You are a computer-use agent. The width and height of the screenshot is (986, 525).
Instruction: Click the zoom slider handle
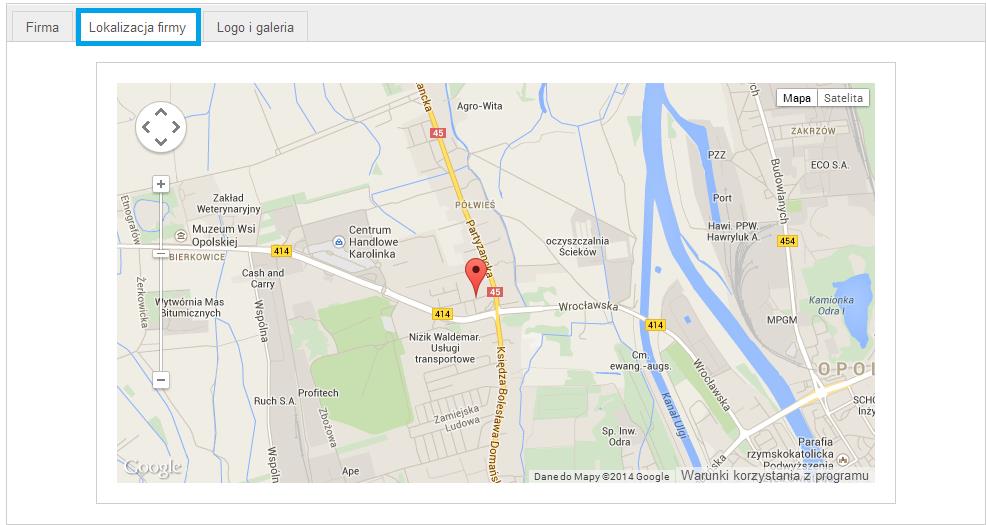tap(161, 253)
